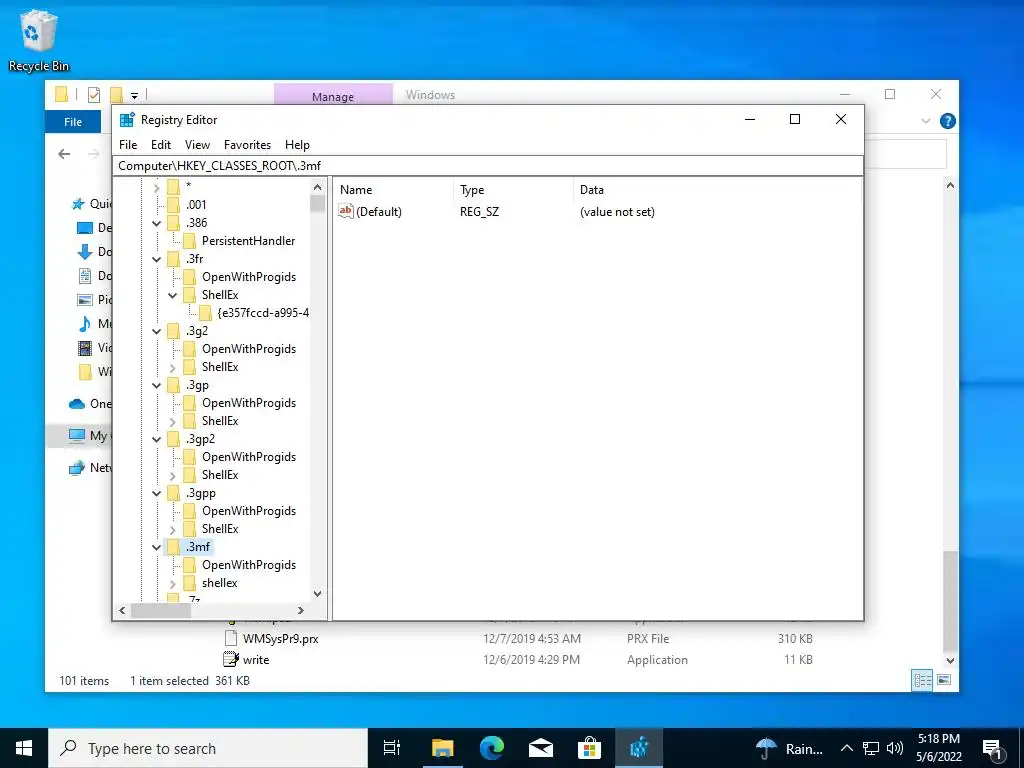
Task: Collapse the .3fr registry key
Action: pos(157,259)
